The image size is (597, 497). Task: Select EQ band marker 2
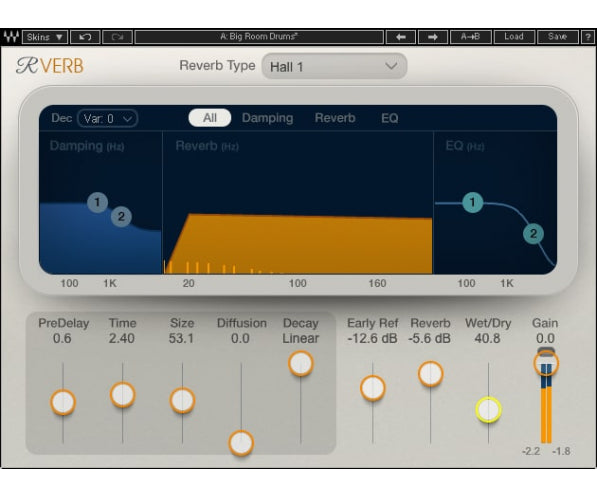tap(533, 233)
